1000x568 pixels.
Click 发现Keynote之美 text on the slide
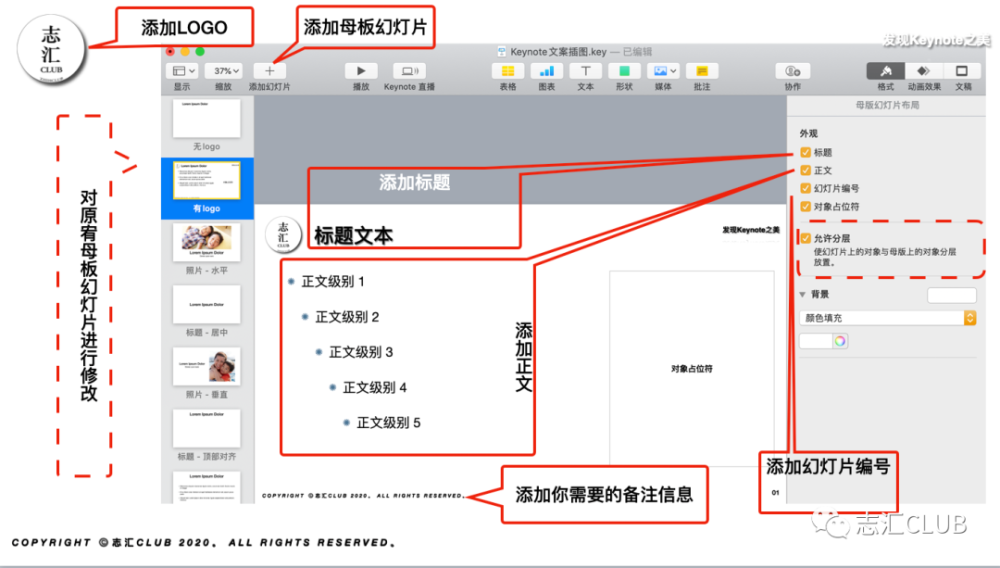(751, 229)
